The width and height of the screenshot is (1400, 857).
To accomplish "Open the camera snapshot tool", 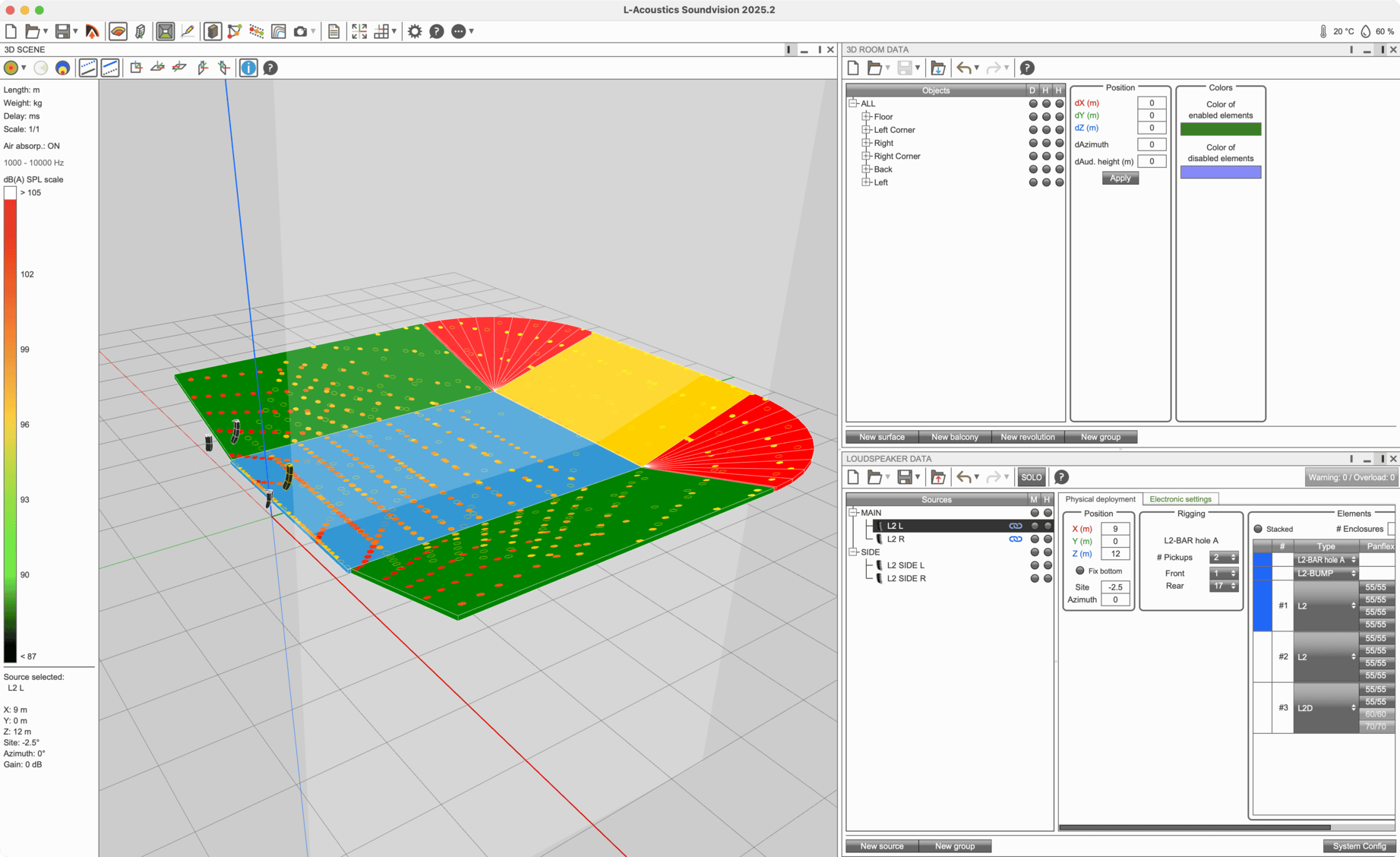I will coord(301,31).
